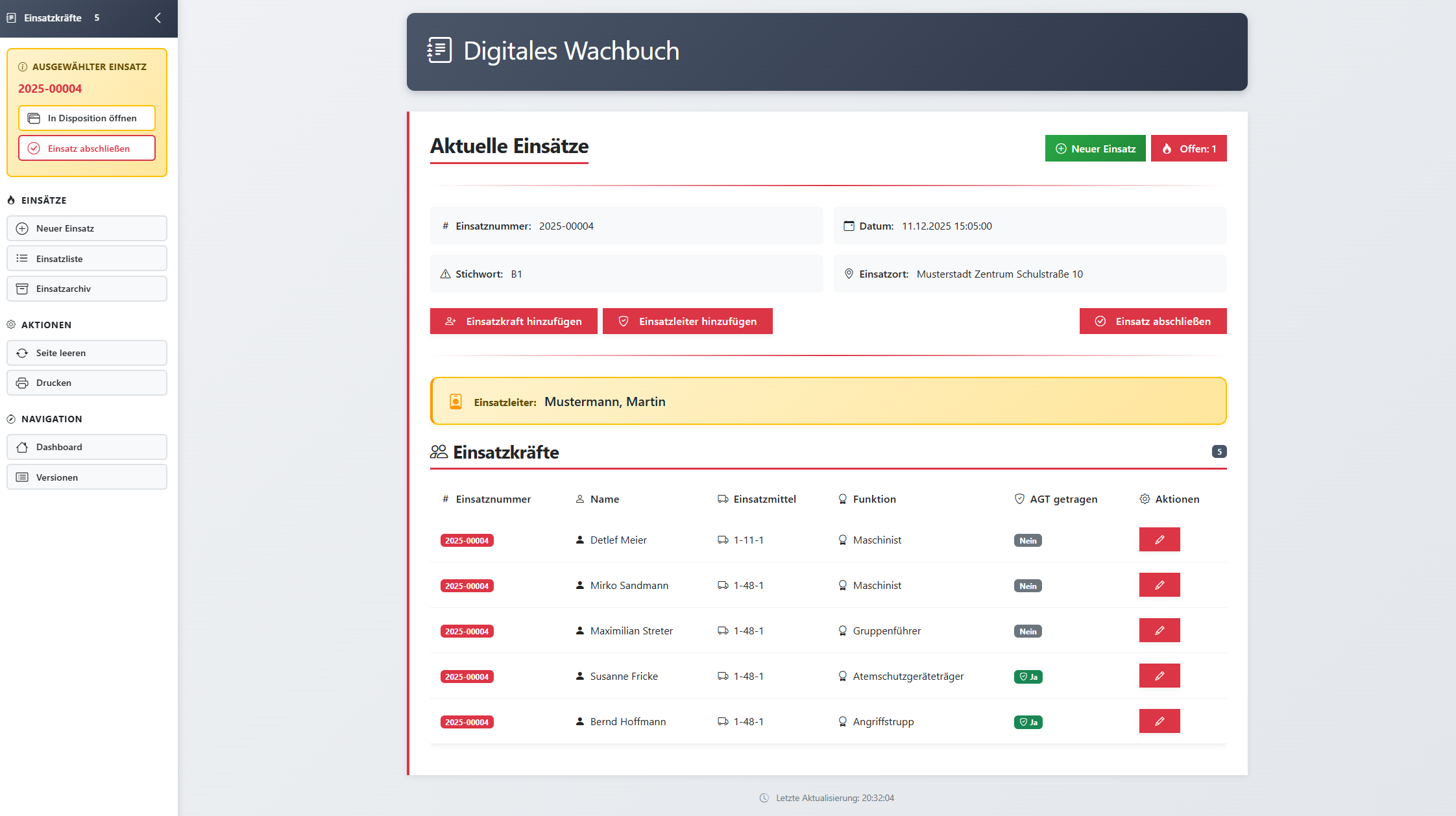
Task: Click the edit pencil for Bernd Hoffmann
Action: pos(1159,721)
